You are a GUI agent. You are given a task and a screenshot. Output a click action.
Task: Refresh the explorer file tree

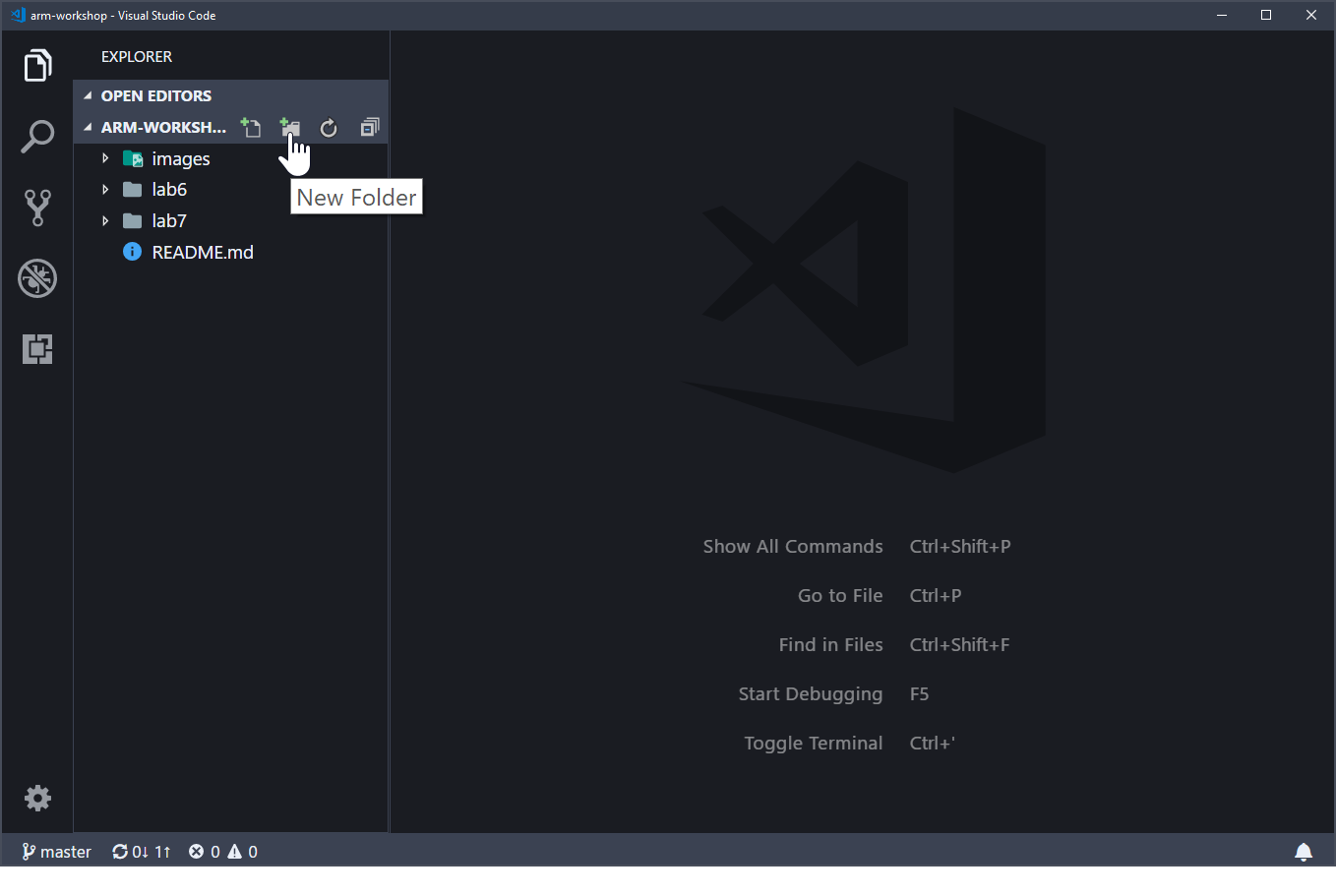tap(329, 127)
